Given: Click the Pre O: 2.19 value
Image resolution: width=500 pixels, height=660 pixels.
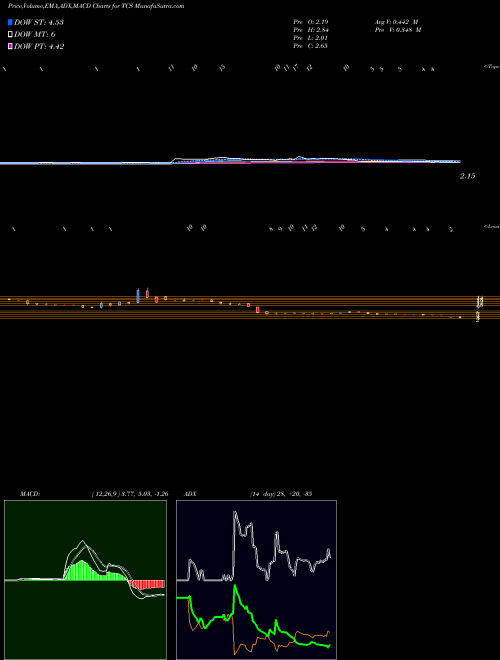Looking at the screenshot, I should tap(311, 21).
